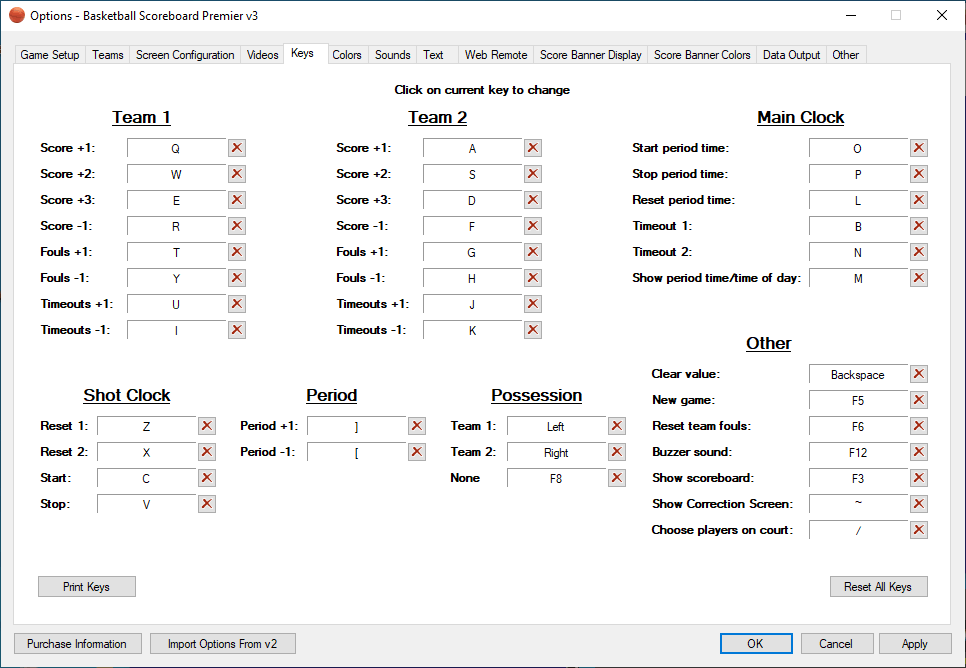The height and width of the screenshot is (668, 966).
Task: Click Import Options From v2
Action: click(223, 644)
